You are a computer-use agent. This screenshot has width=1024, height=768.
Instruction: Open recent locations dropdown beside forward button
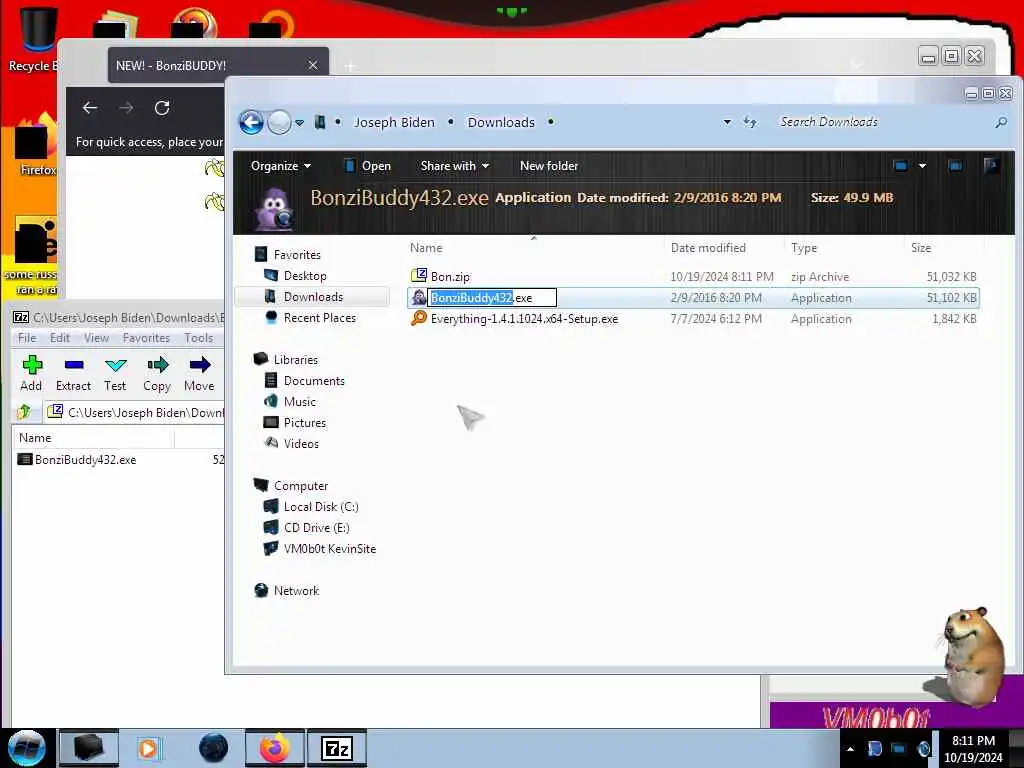click(x=299, y=123)
